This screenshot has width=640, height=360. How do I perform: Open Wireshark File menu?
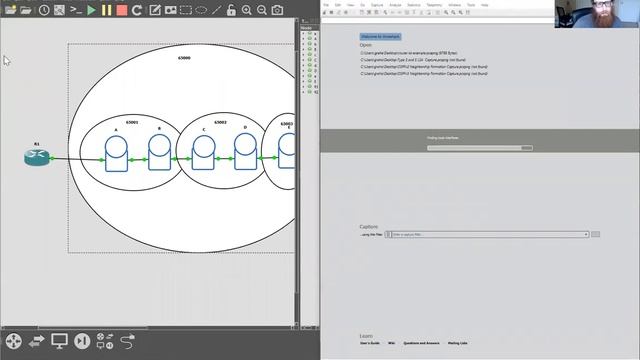pyautogui.click(x=326, y=5)
